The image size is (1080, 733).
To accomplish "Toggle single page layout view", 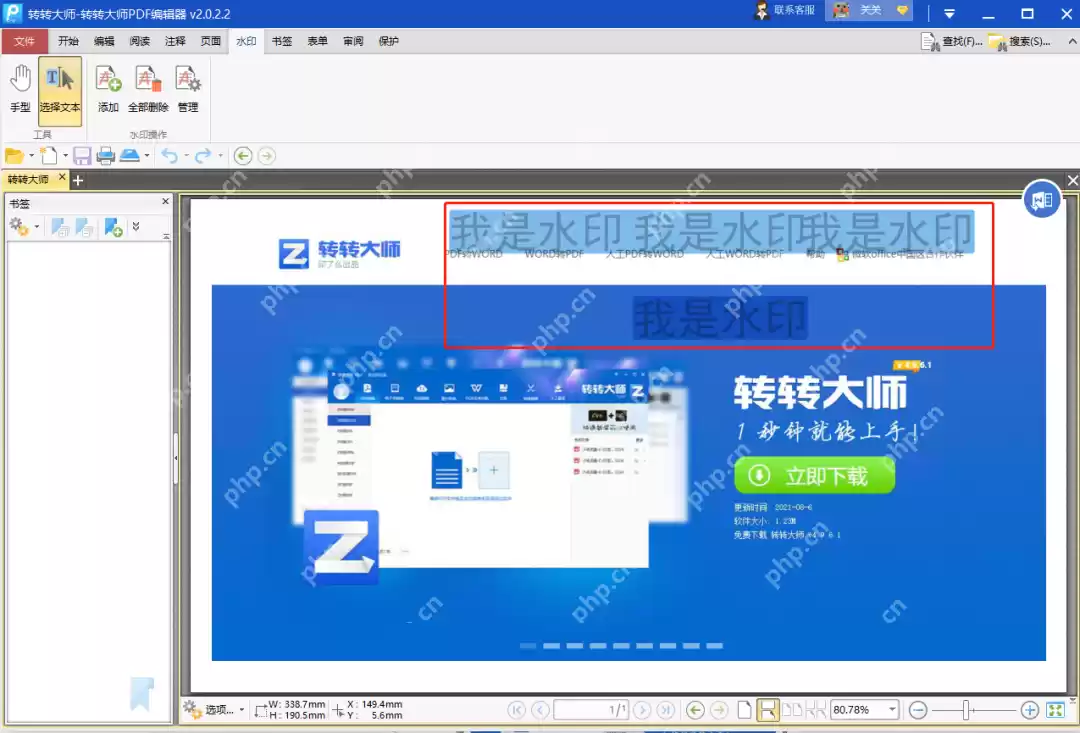I will tap(745, 710).
